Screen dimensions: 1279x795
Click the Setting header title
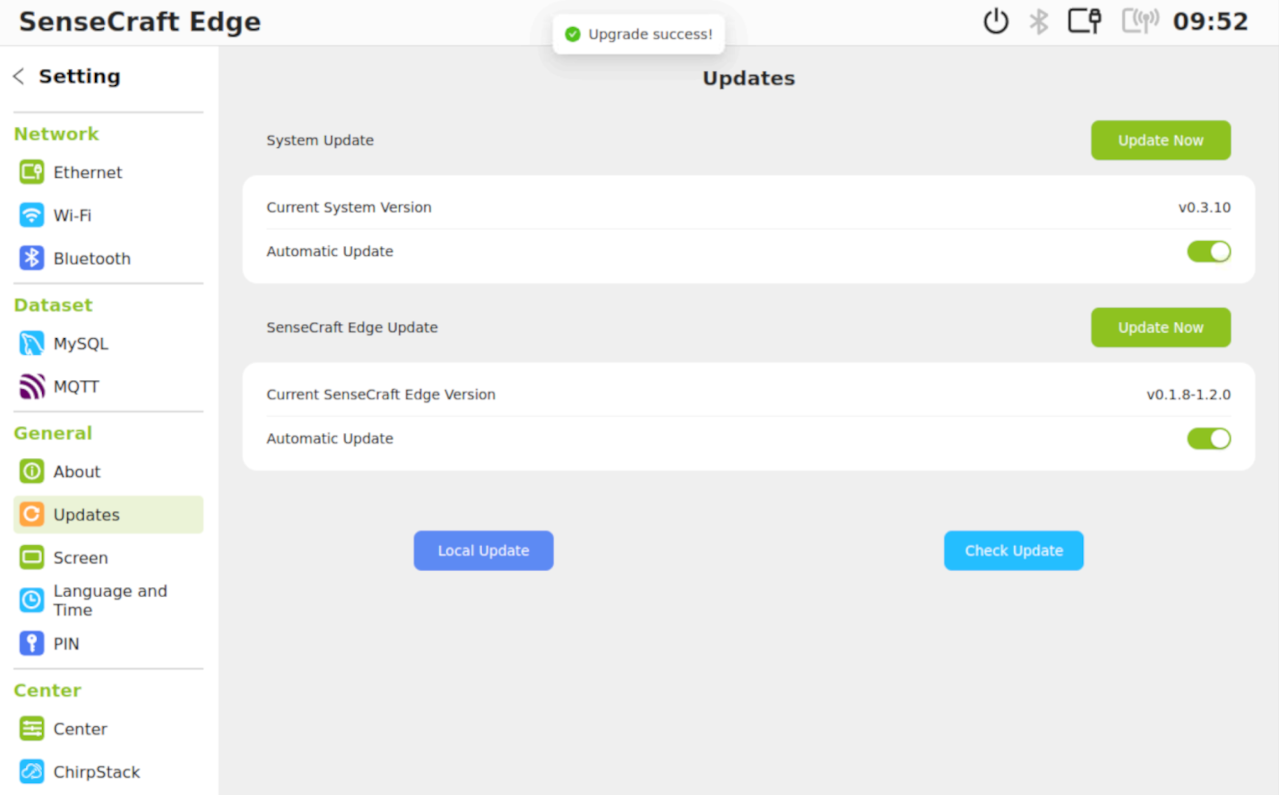click(x=79, y=76)
